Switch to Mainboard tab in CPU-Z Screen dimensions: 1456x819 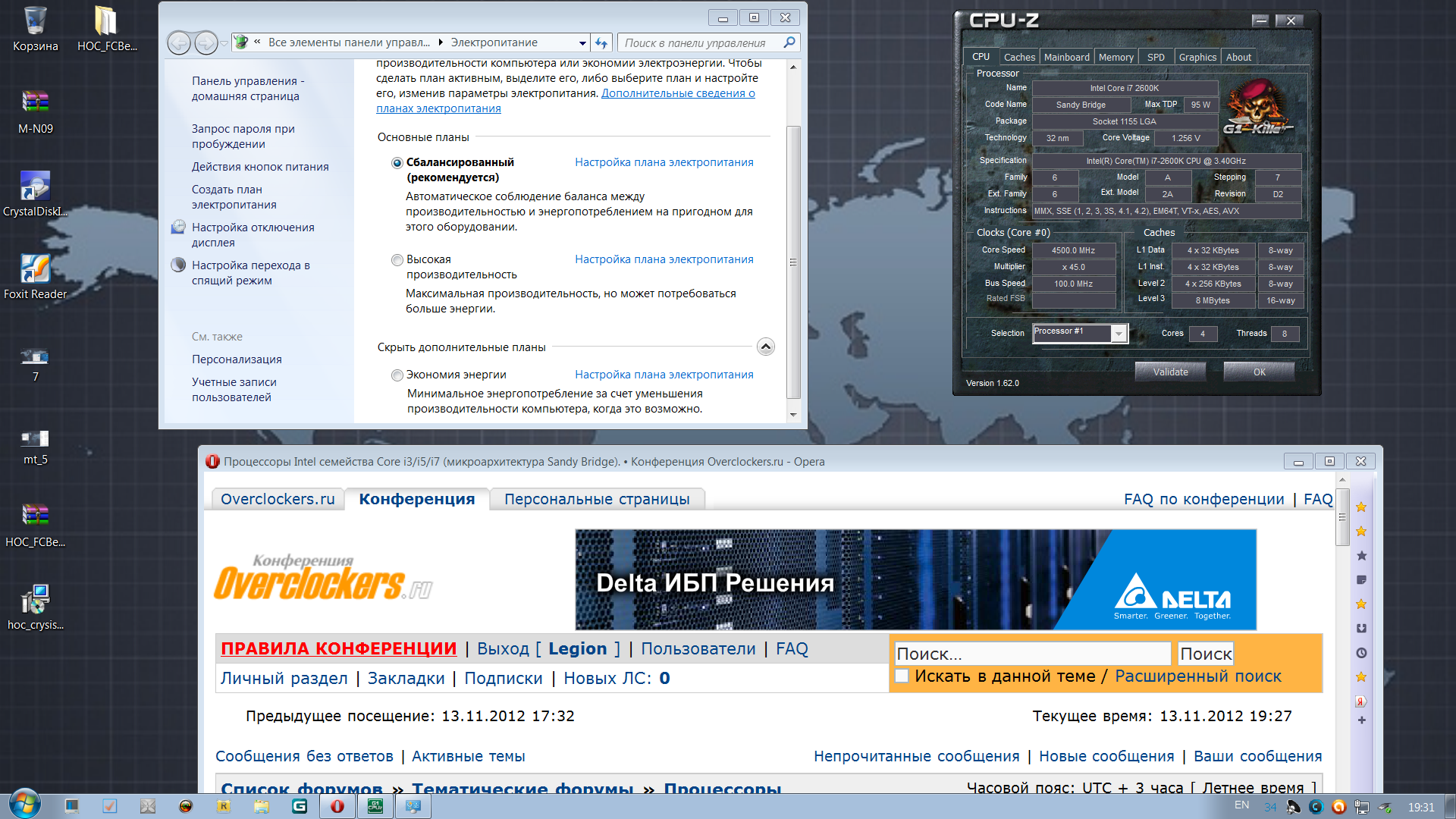(1066, 57)
